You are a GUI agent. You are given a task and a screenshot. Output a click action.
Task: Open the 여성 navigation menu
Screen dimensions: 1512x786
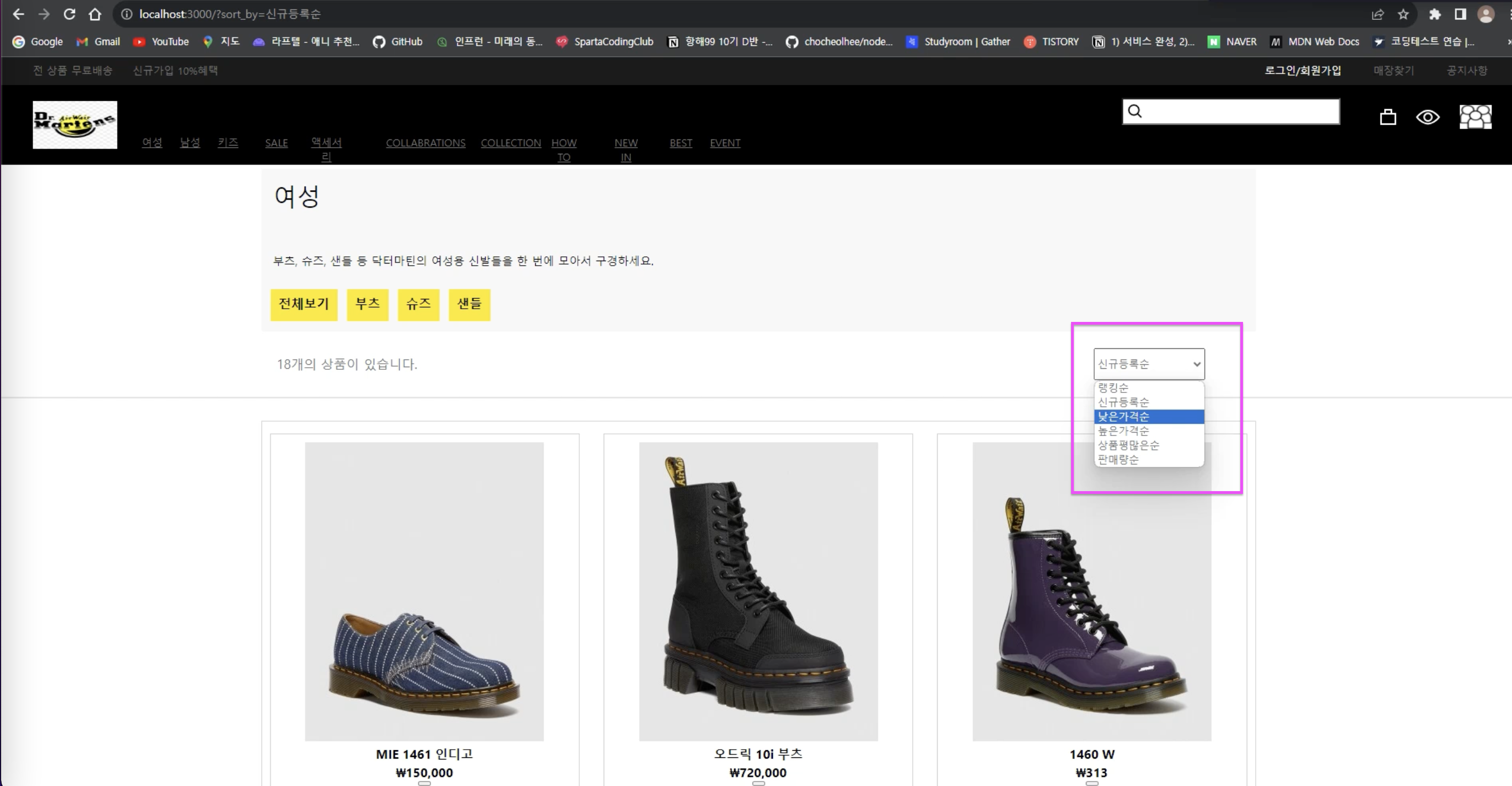[152, 143]
